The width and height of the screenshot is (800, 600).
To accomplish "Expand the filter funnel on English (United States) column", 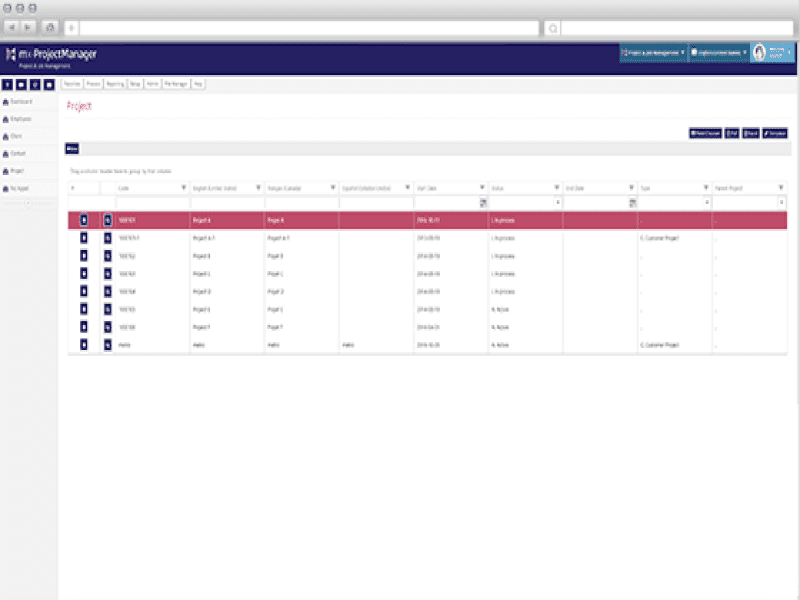I will coord(260,187).
